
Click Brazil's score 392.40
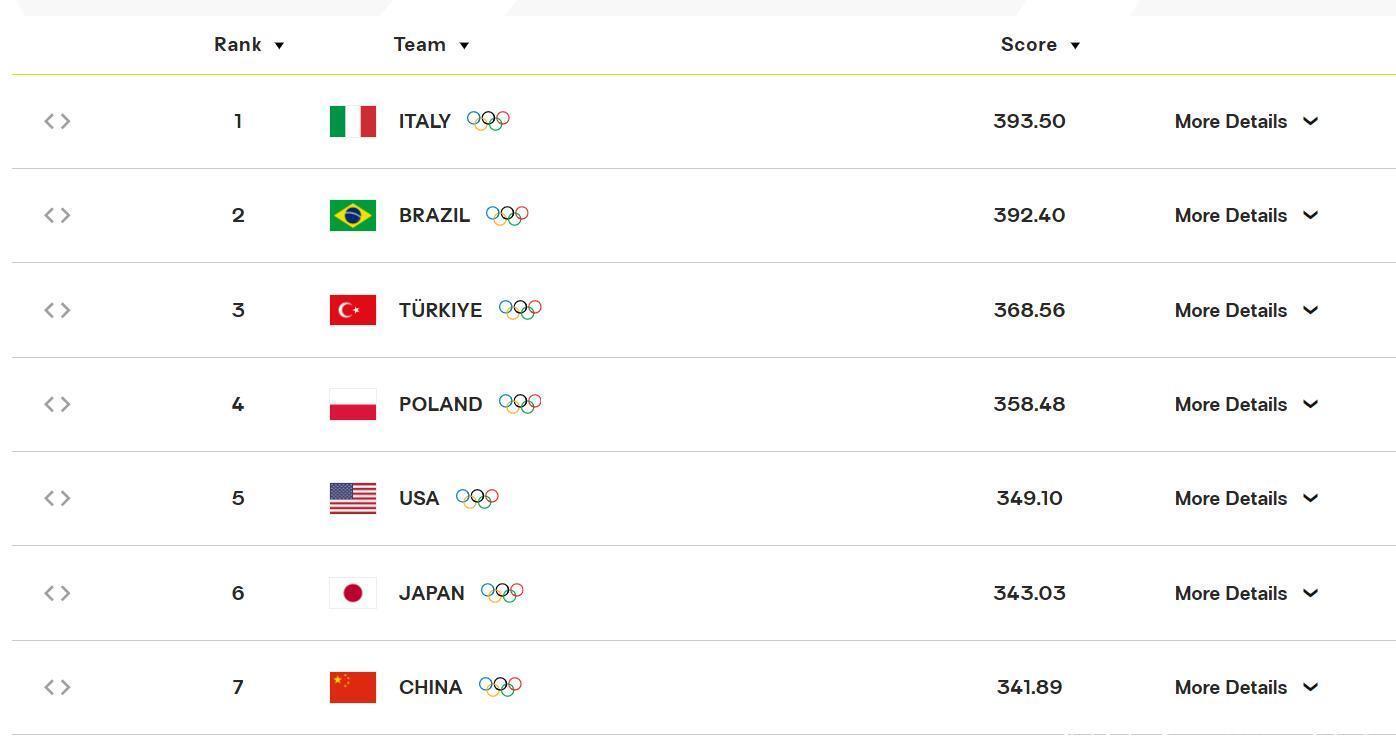1029,215
